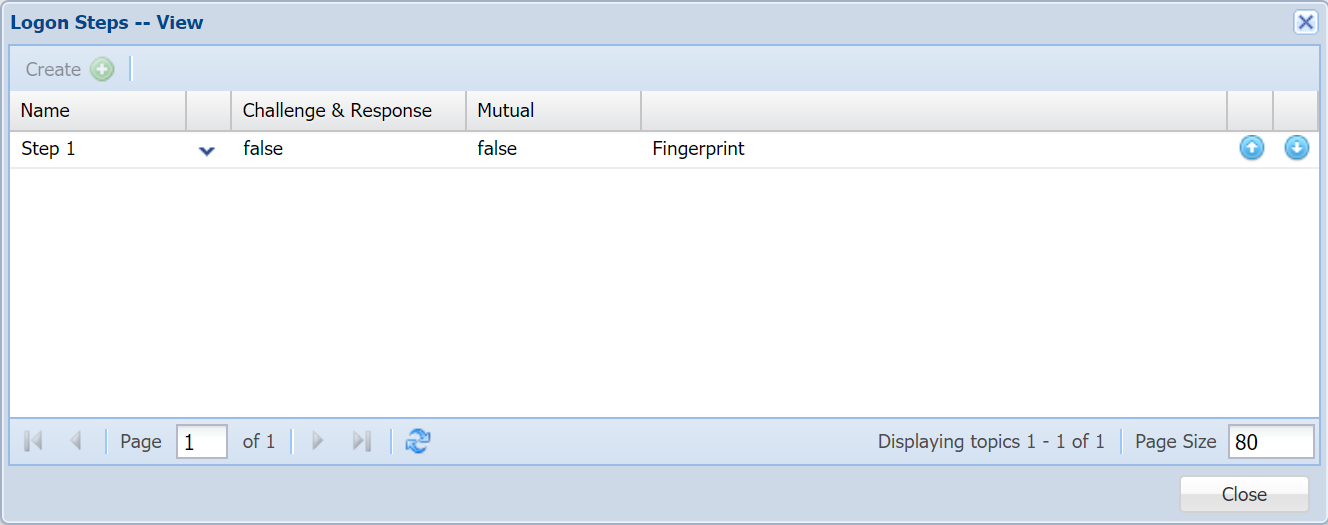The height and width of the screenshot is (525, 1328).
Task: Go to first page of results
Action: pyautogui.click(x=33, y=441)
